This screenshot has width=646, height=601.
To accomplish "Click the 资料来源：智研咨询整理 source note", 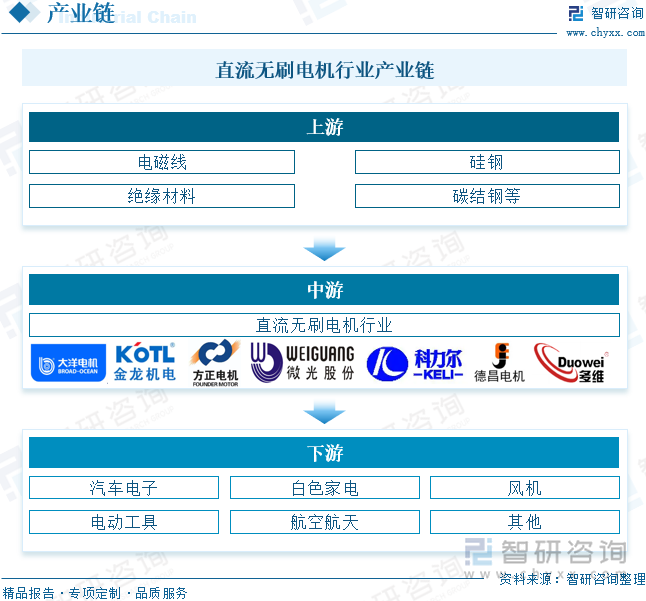I will (572, 579).
